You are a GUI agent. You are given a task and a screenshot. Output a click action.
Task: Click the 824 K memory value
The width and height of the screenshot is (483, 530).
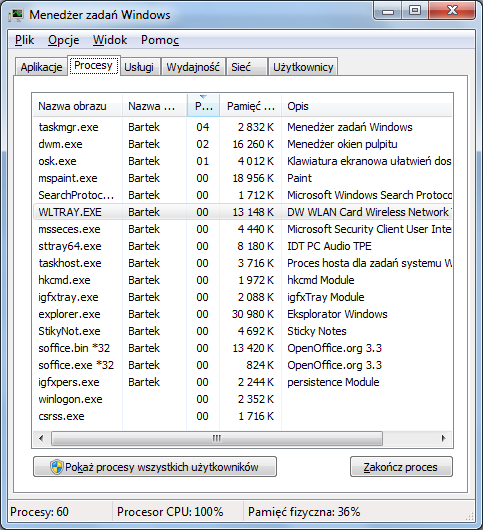coord(260,365)
